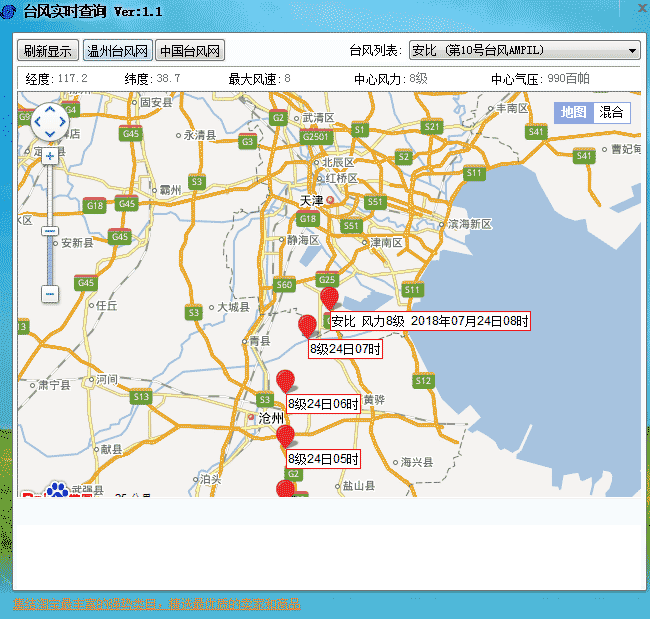This screenshot has height=619, width=650.
Task: Switch map to 地图 view
Action: [x=574, y=112]
